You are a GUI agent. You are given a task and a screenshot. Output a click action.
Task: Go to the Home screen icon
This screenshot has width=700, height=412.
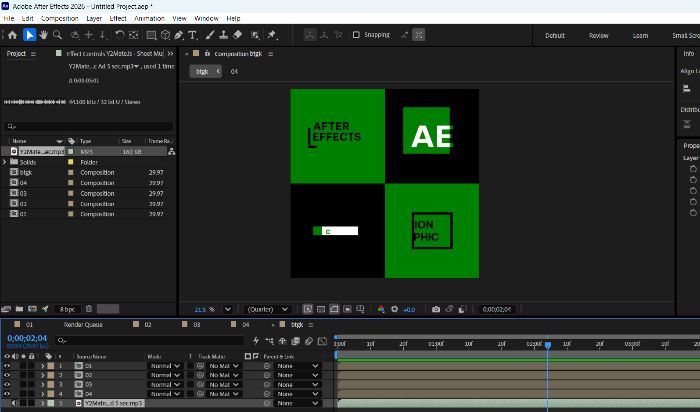pos(12,35)
